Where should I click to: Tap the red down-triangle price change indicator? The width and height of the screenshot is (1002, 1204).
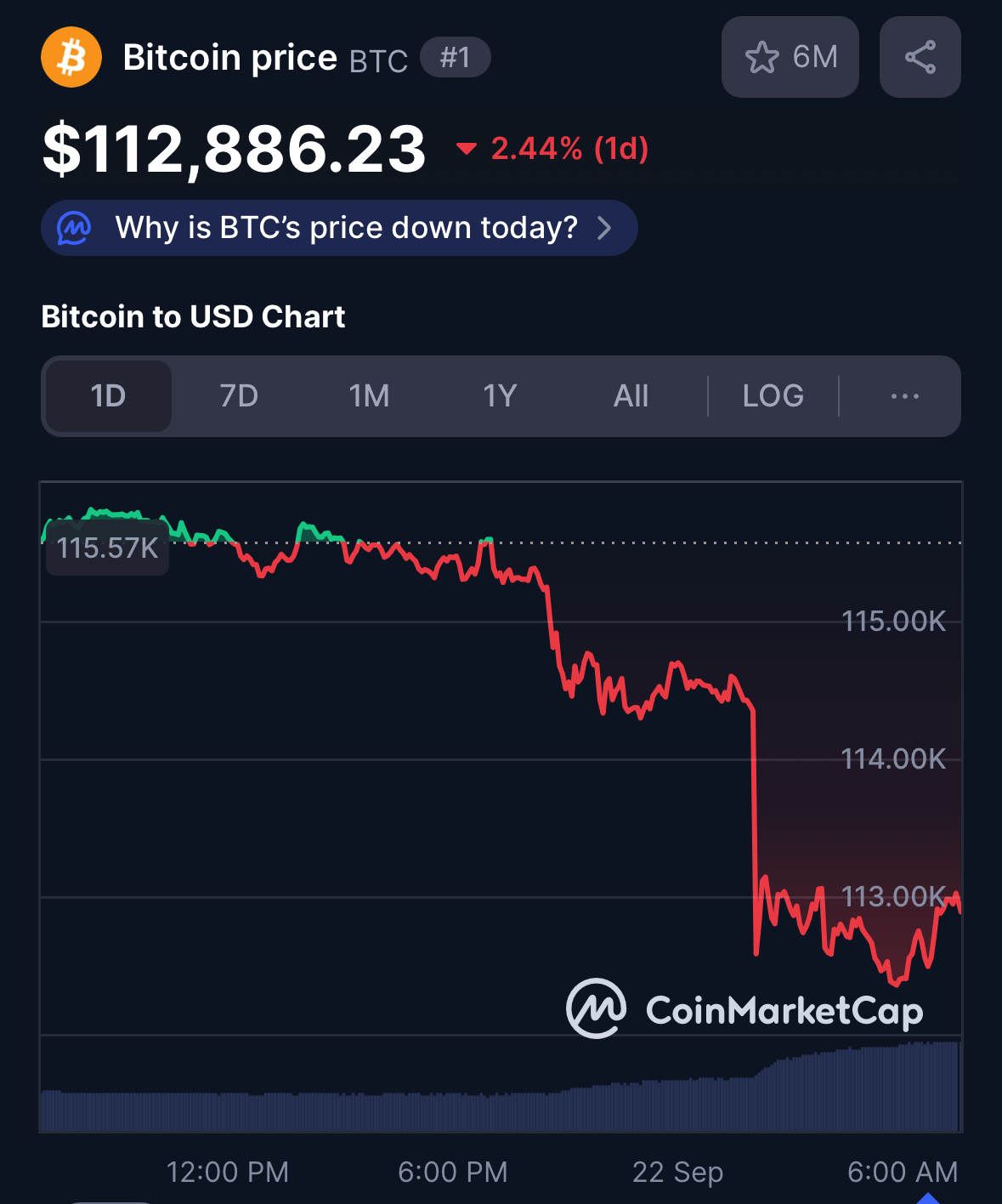pyautogui.click(x=466, y=149)
